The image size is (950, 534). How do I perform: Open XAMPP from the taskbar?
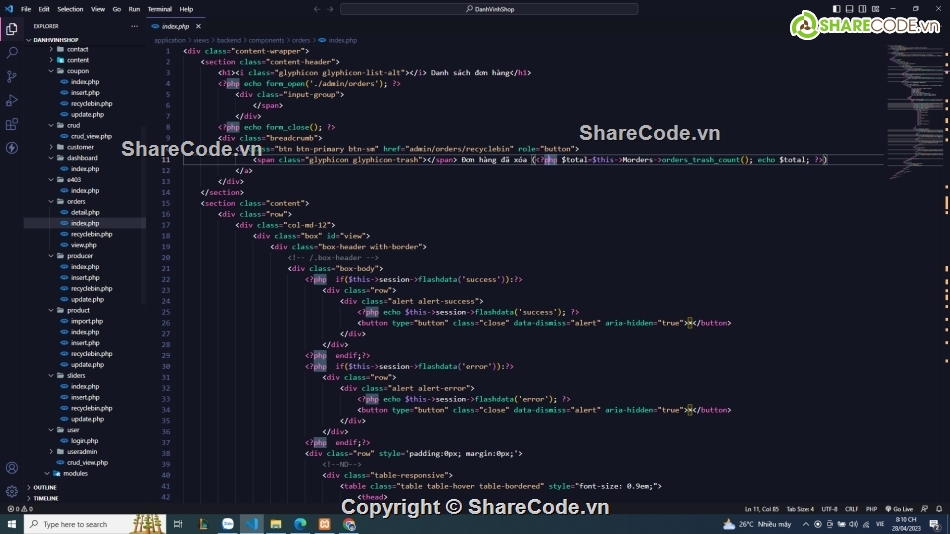pos(324,524)
